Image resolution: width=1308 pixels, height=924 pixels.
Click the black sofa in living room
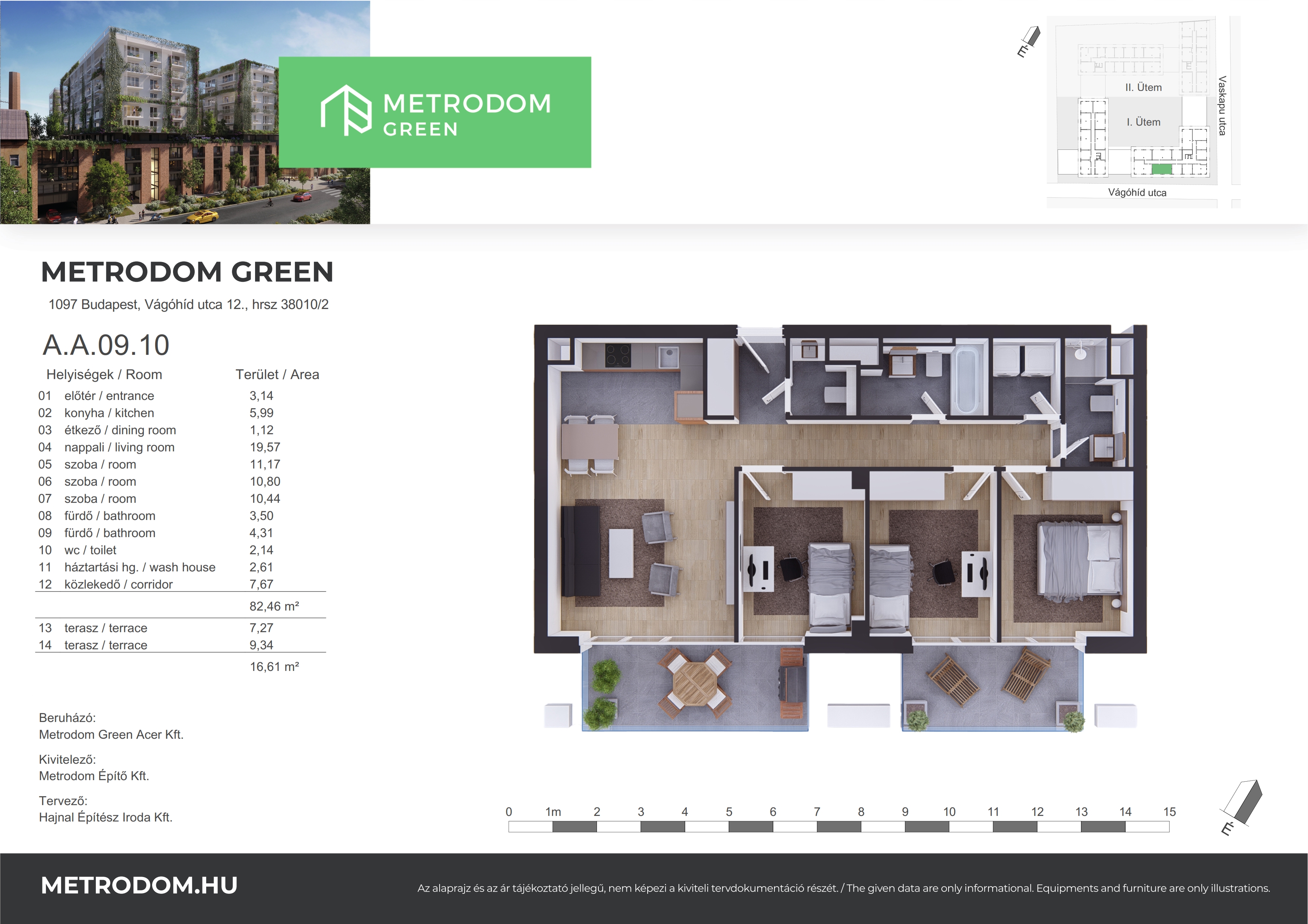pos(581,551)
